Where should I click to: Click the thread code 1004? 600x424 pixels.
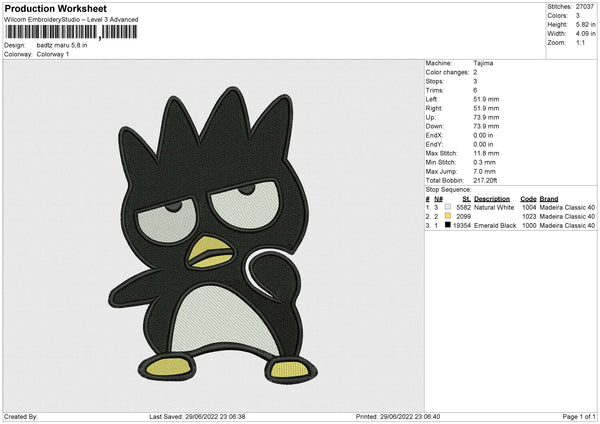(x=529, y=207)
